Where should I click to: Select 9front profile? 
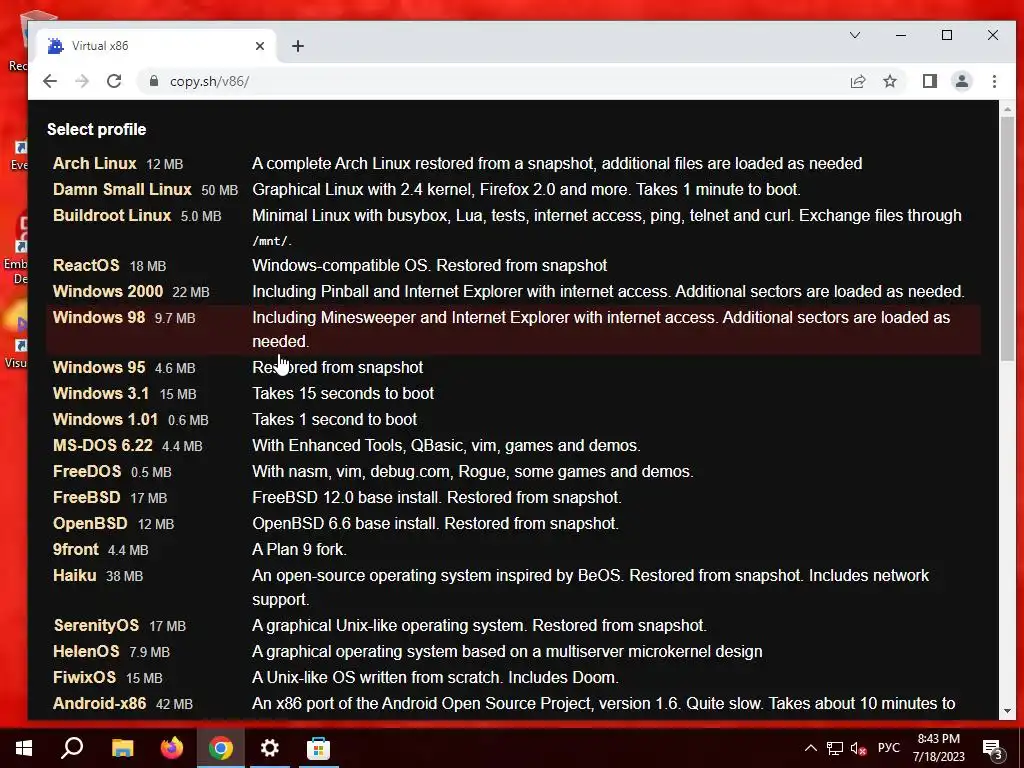tap(76, 550)
